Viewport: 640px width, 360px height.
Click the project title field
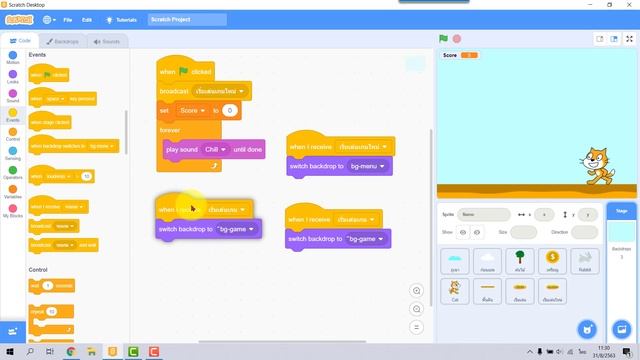click(x=187, y=20)
